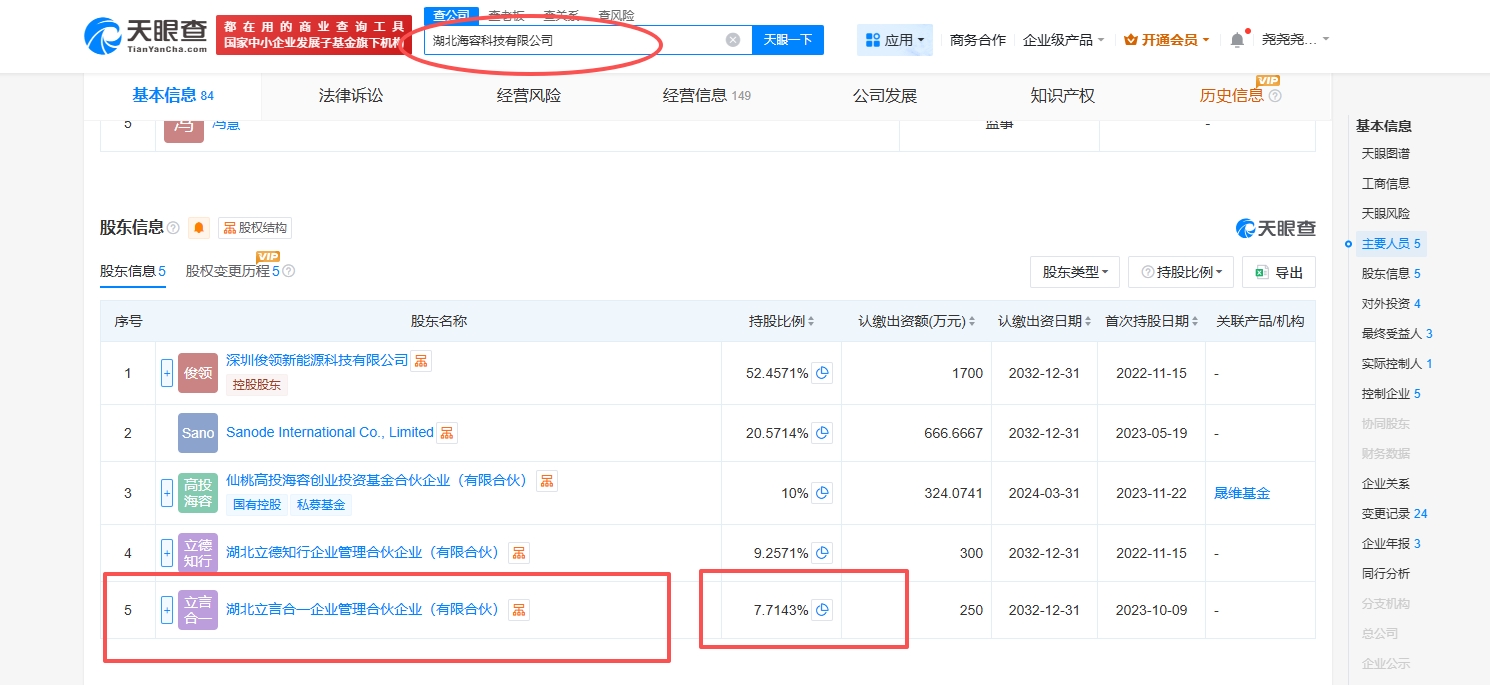Click the Tianyancha logo
1490x685 pixels.
145,35
